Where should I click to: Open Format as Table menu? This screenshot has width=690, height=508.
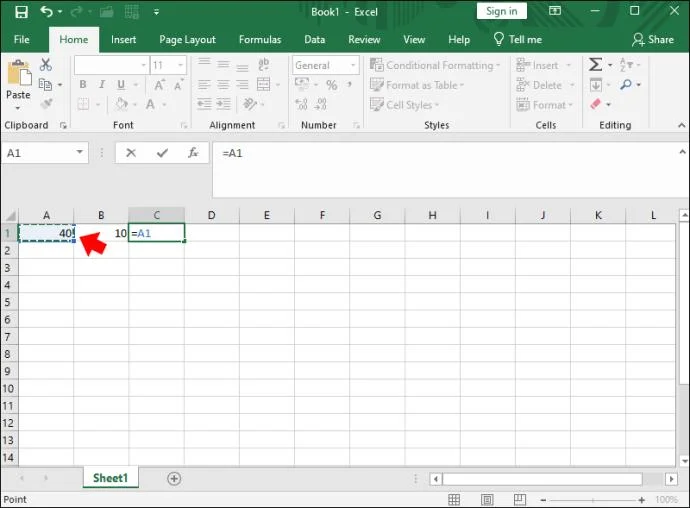click(417, 85)
